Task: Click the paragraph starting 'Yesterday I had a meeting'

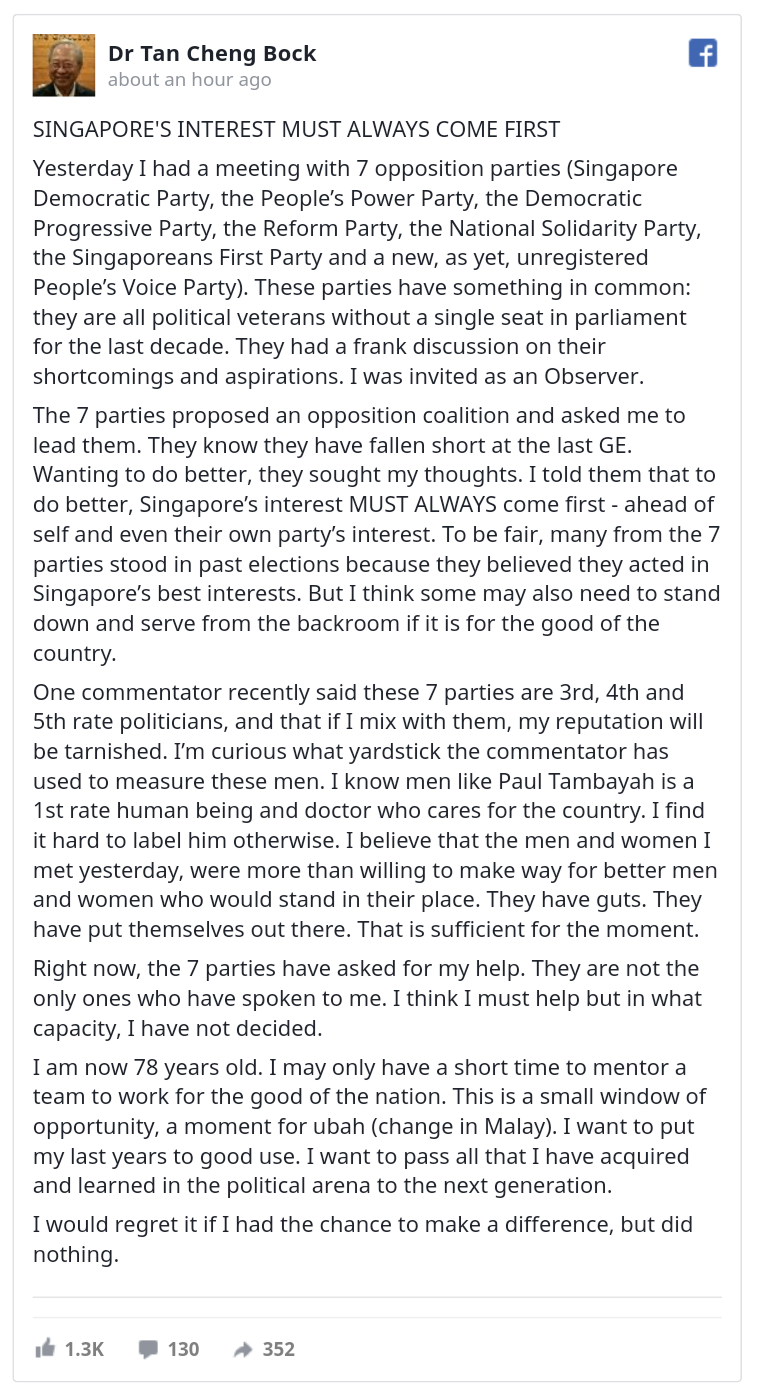Action: (x=377, y=273)
